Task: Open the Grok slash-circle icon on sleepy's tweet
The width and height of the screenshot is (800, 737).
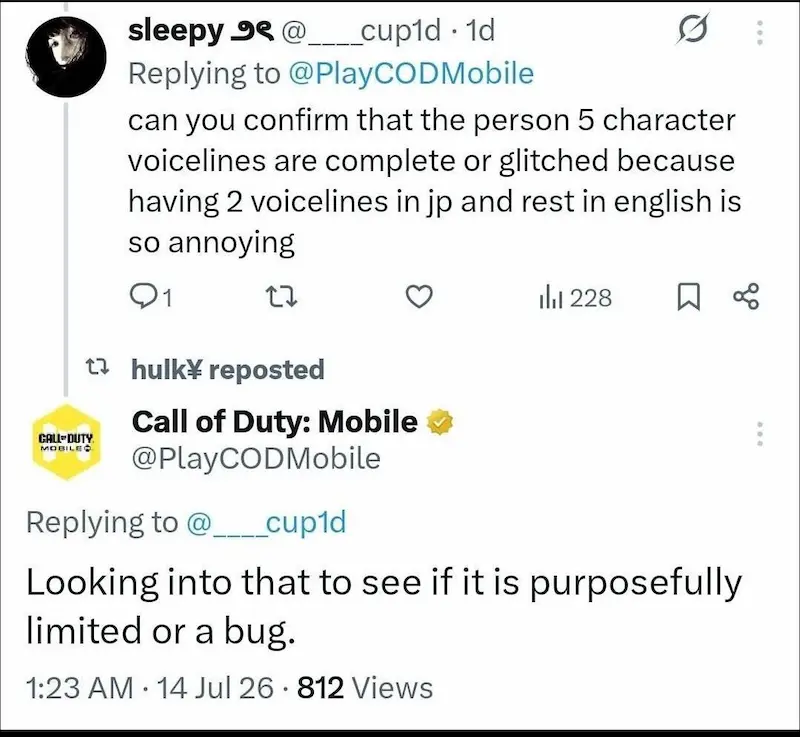Action: tap(693, 31)
